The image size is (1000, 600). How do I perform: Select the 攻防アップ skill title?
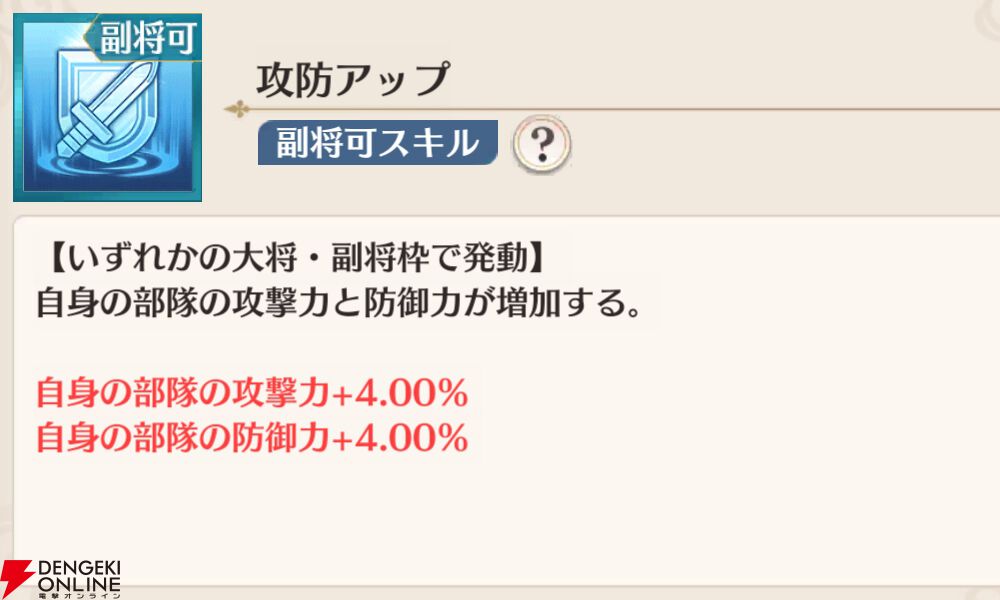coord(352,80)
